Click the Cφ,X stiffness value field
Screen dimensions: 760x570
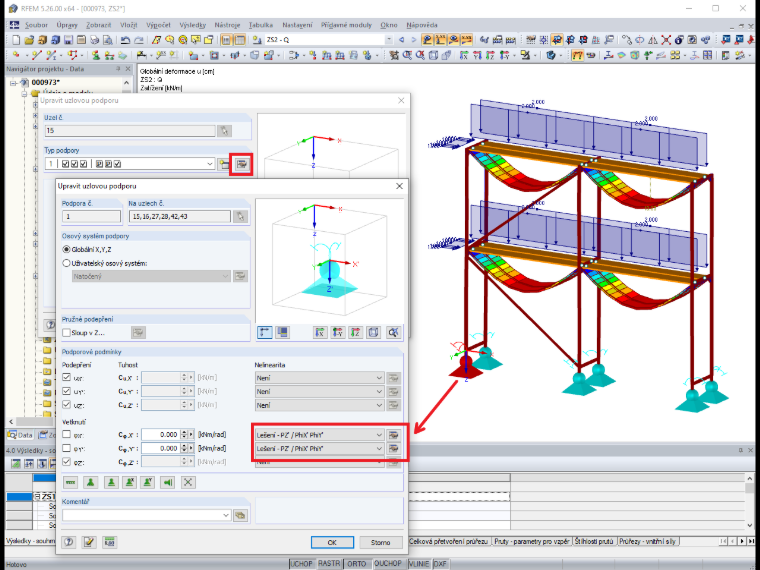click(160, 434)
